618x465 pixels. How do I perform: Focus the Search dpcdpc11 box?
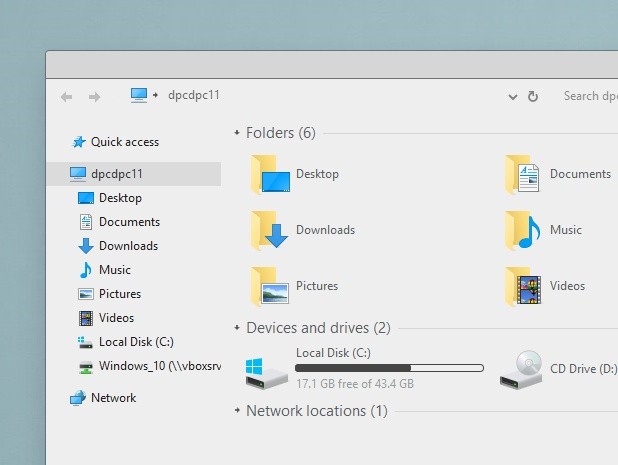[x=590, y=96]
